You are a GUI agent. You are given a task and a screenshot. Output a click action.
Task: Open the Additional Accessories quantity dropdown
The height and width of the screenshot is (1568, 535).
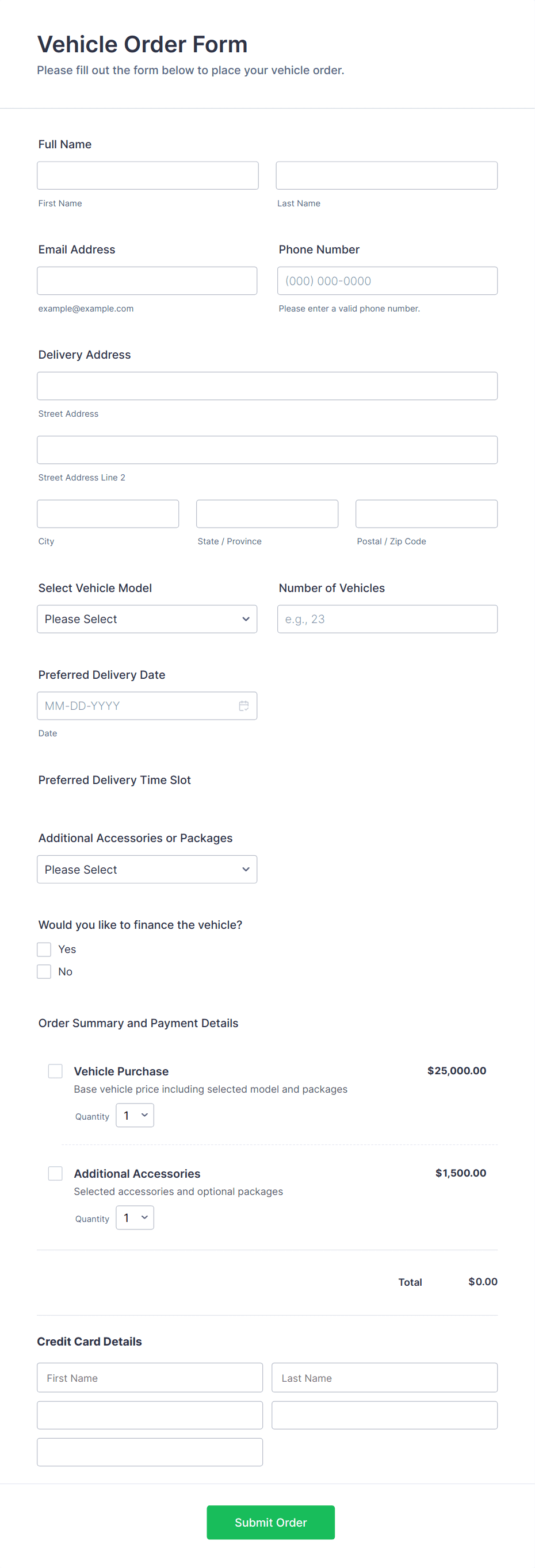pos(134,1217)
